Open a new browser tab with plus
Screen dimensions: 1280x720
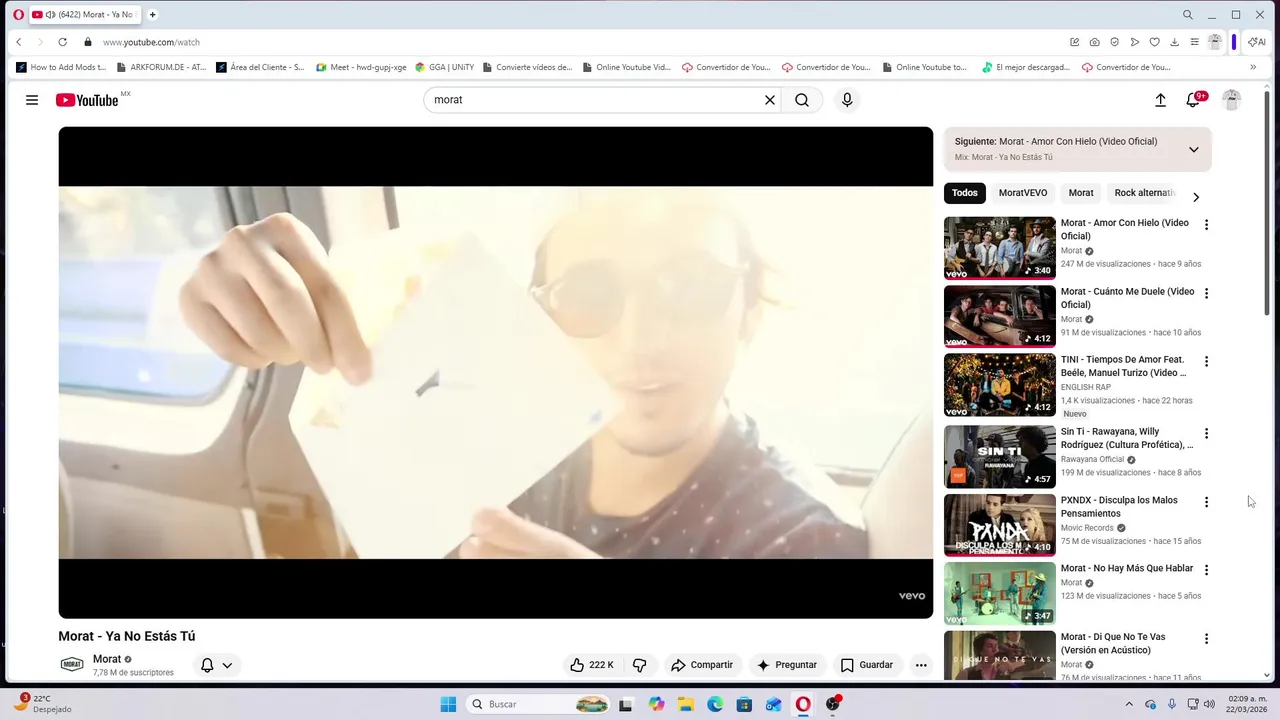153,15
